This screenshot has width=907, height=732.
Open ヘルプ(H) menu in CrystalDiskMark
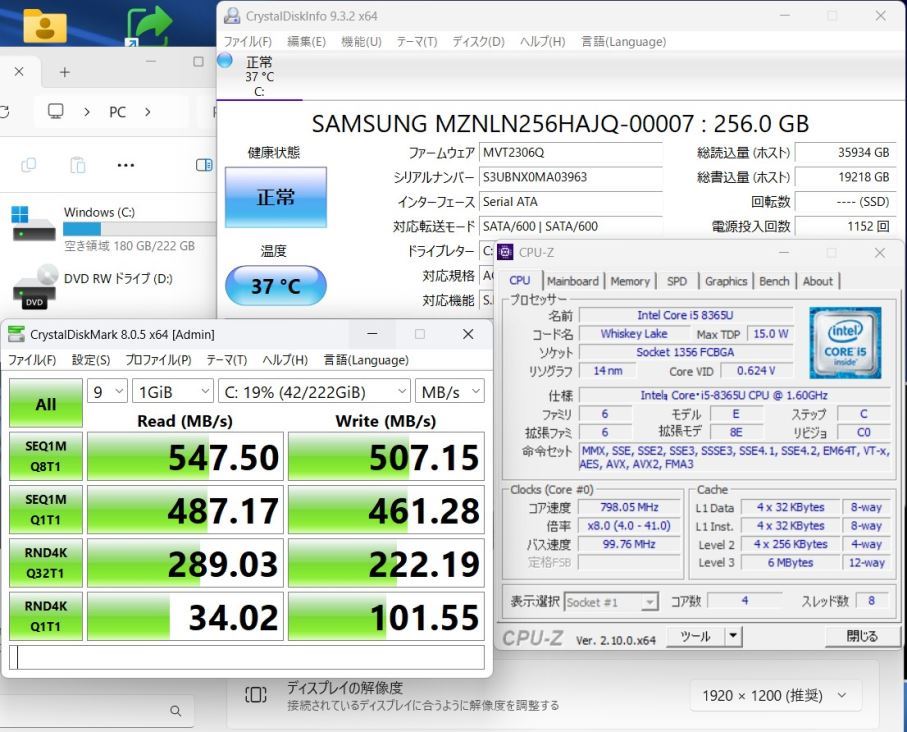285,360
